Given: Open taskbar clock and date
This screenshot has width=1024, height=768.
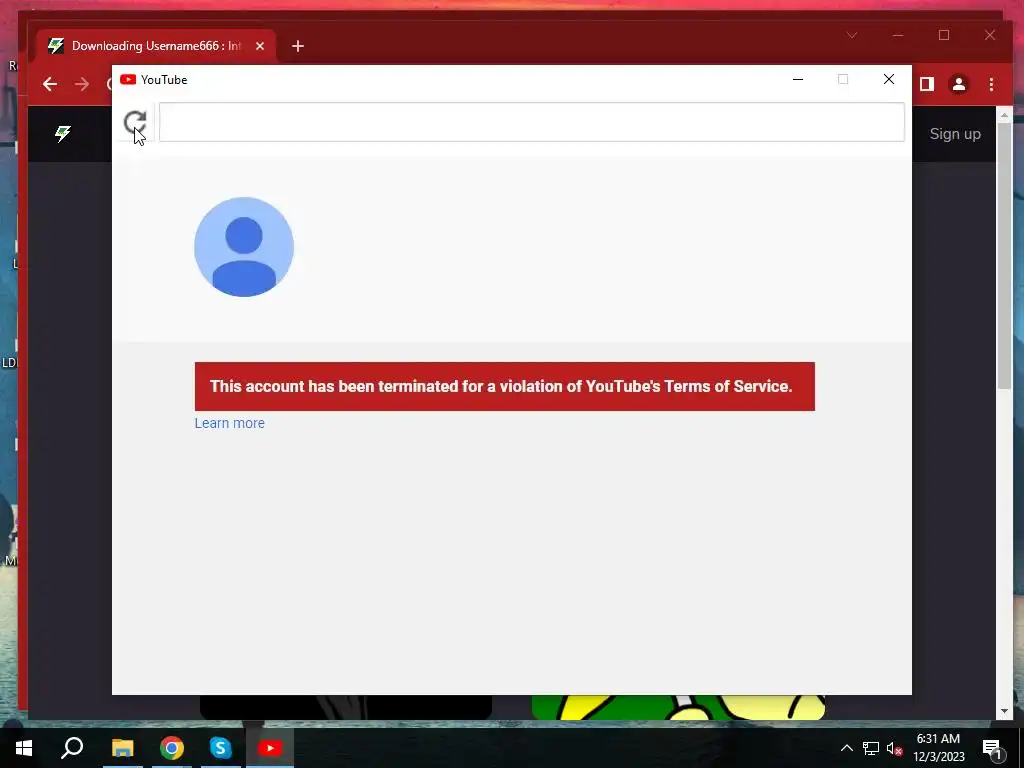Looking at the screenshot, I should click(938, 748).
